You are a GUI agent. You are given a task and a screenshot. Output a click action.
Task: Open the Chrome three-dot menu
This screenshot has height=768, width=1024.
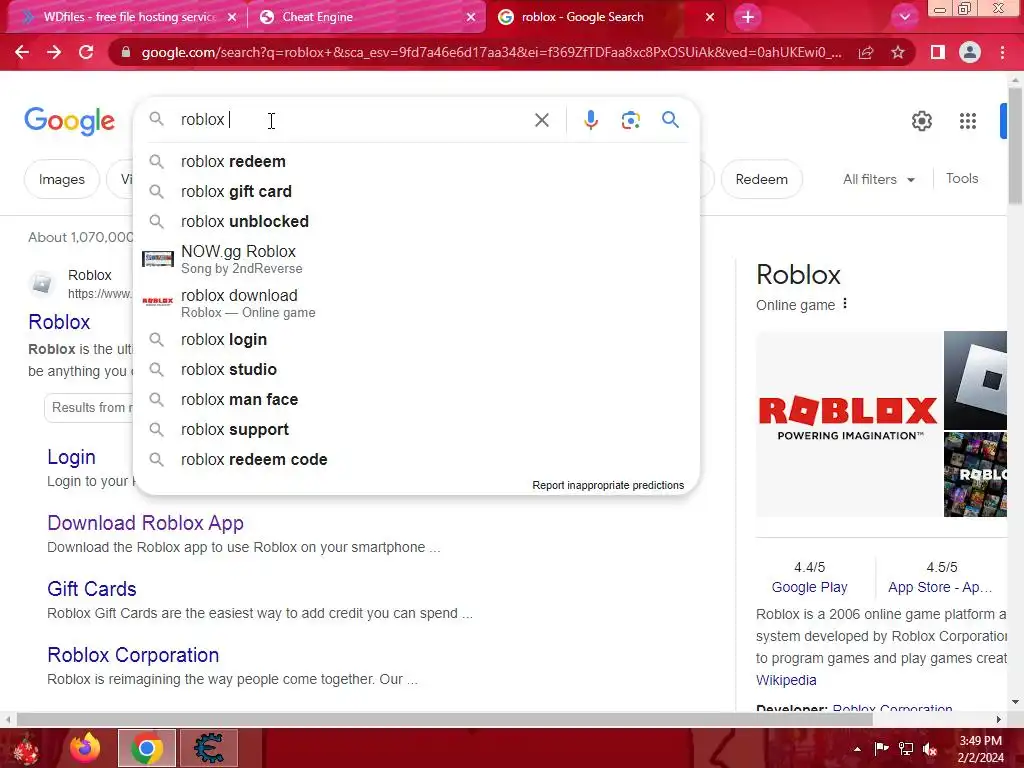[x=1002, y=52]
